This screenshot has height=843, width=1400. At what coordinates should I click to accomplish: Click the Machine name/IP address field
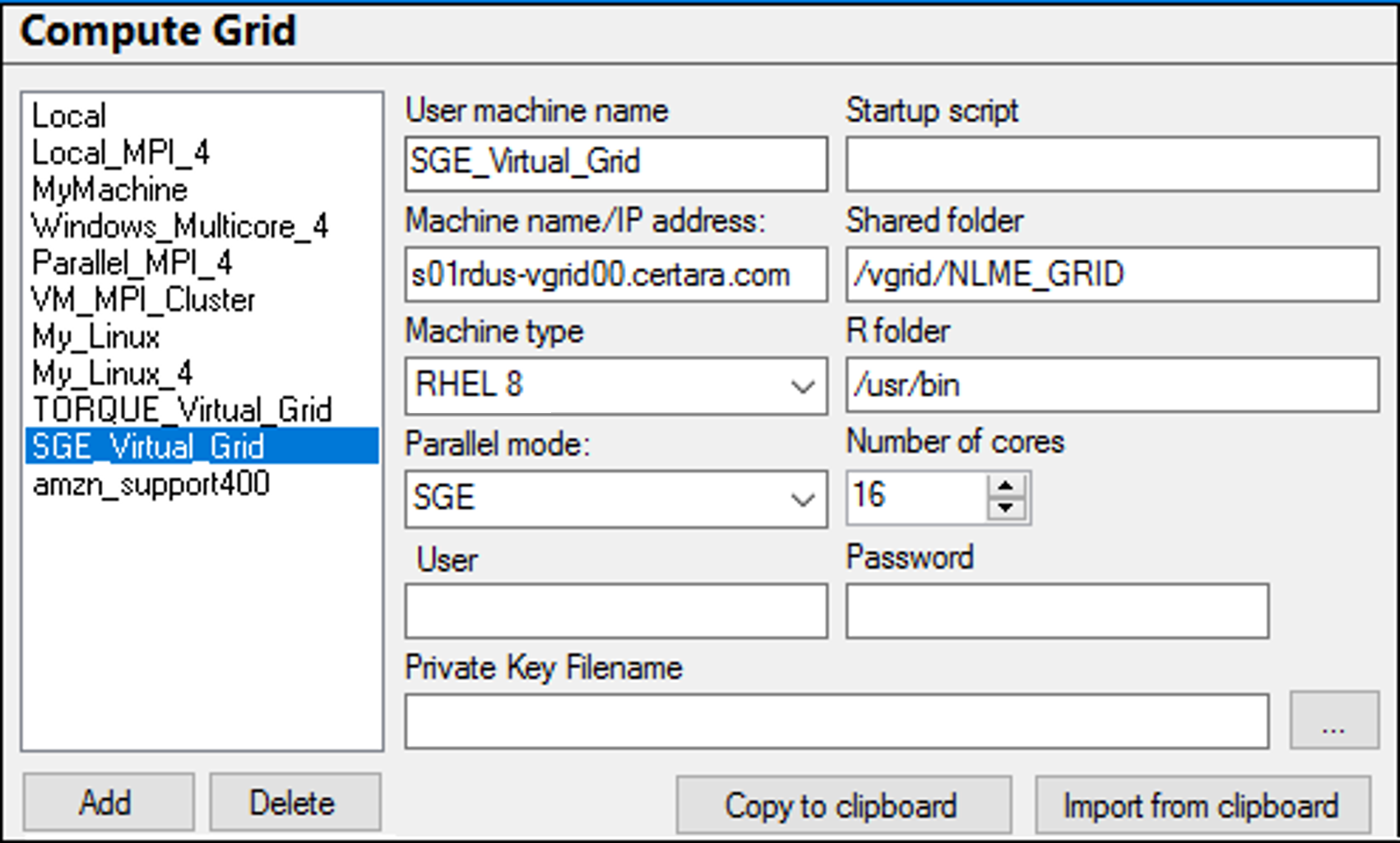pyautogui.click(x=616, y=274)
